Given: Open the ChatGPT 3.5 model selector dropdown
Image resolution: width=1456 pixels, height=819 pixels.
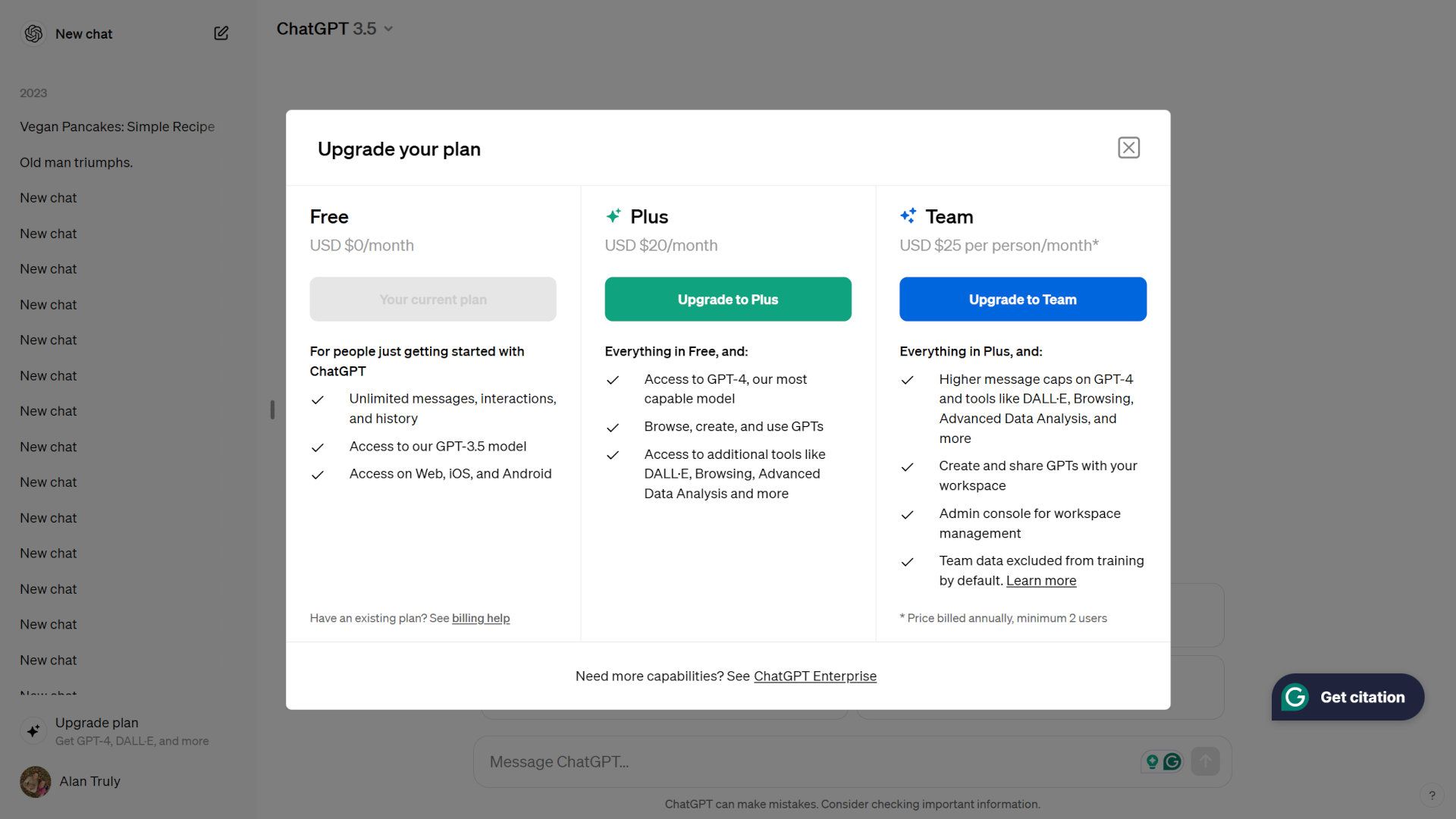Looking at the screenshot, I should (x=334, y=28).
